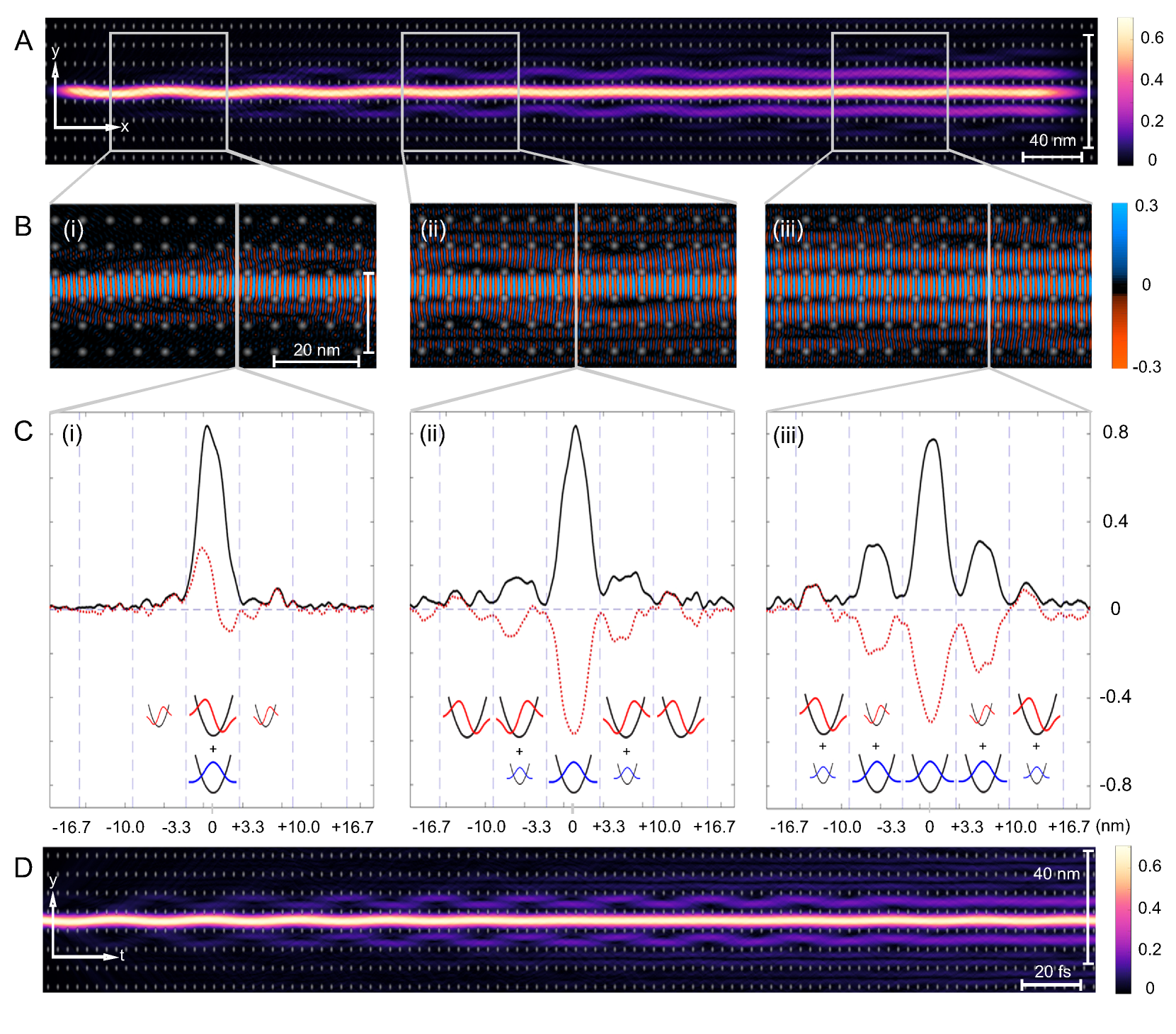This screenshot has height=1034, width=1176.
Task: Click the "y" axis label in panel D
Action: pos(52,880)
